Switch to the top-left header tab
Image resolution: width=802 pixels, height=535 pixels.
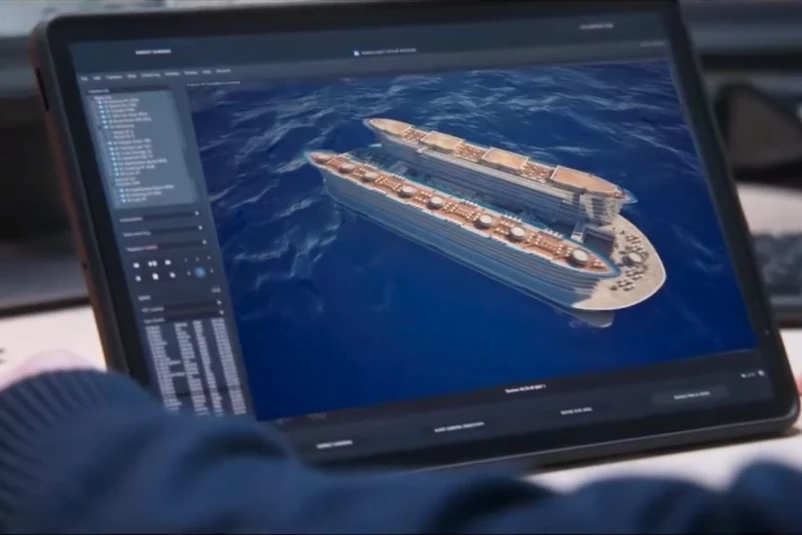154,50
